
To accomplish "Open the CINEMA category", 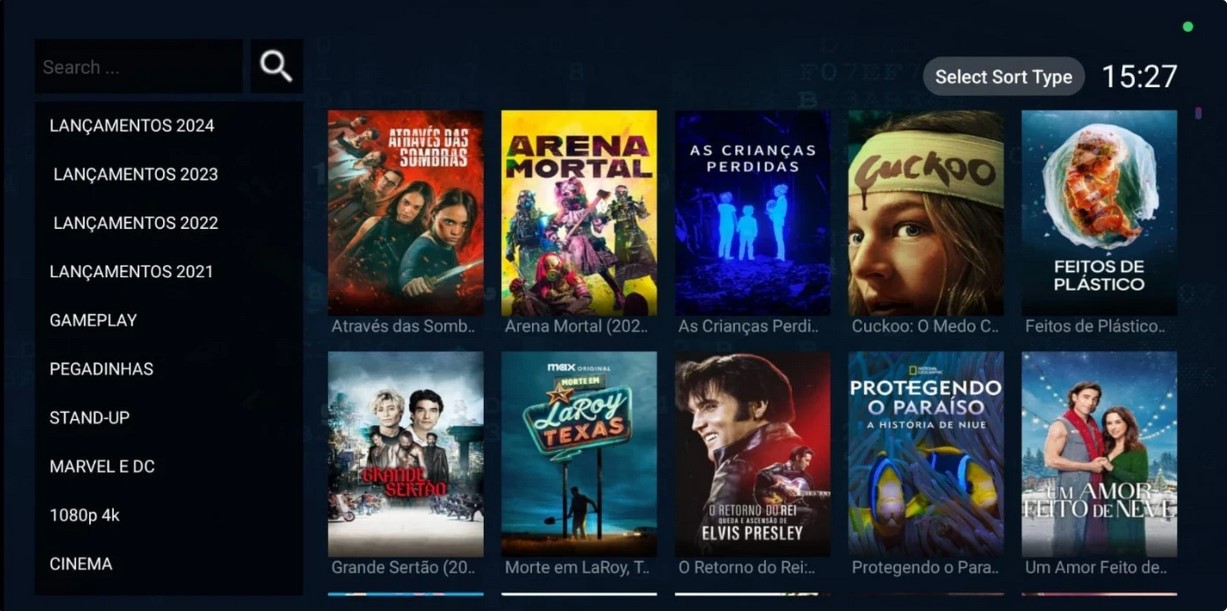I will tap(169, 564).
